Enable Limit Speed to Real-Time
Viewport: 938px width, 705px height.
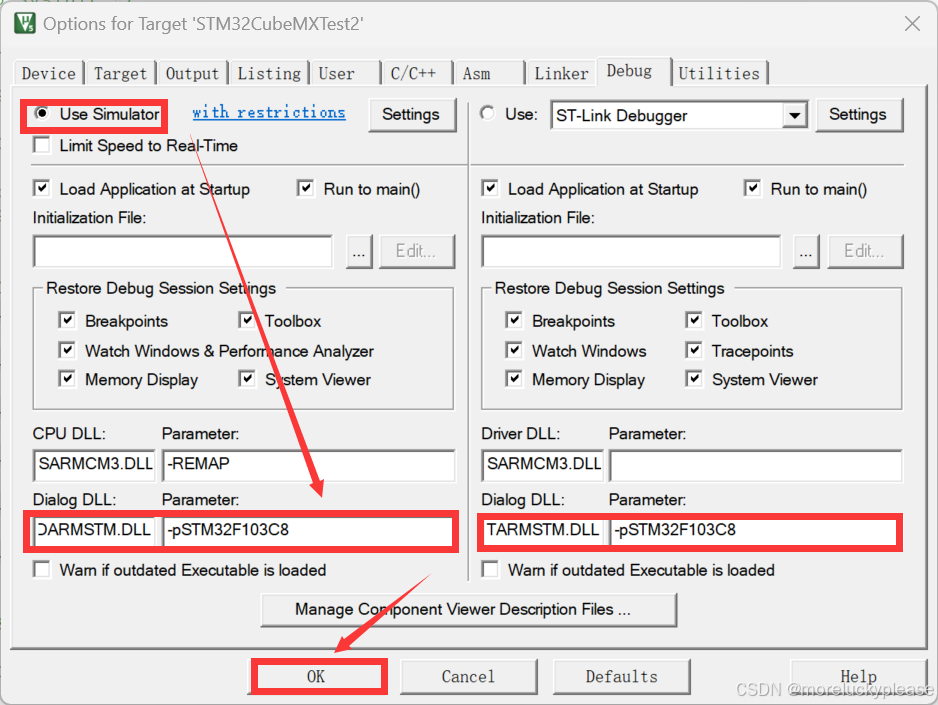42,145
